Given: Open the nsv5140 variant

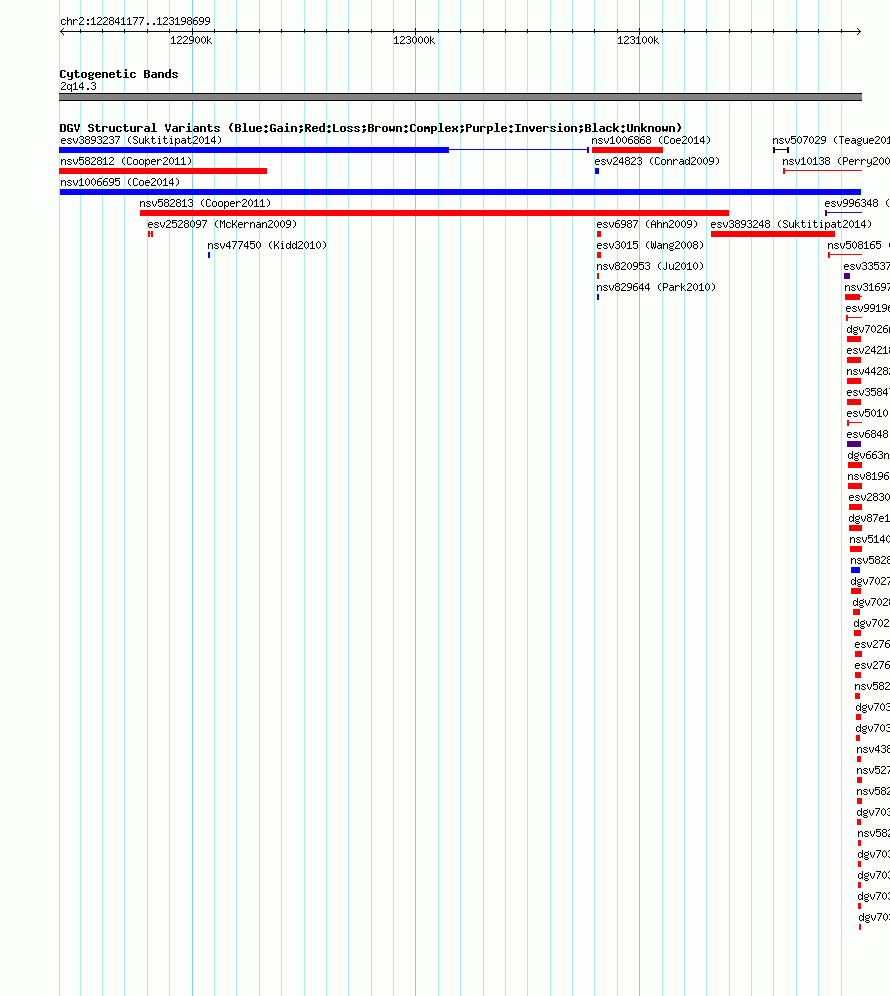Looking at the screenshot, I should pyautogui.click(x=856, y=548).
